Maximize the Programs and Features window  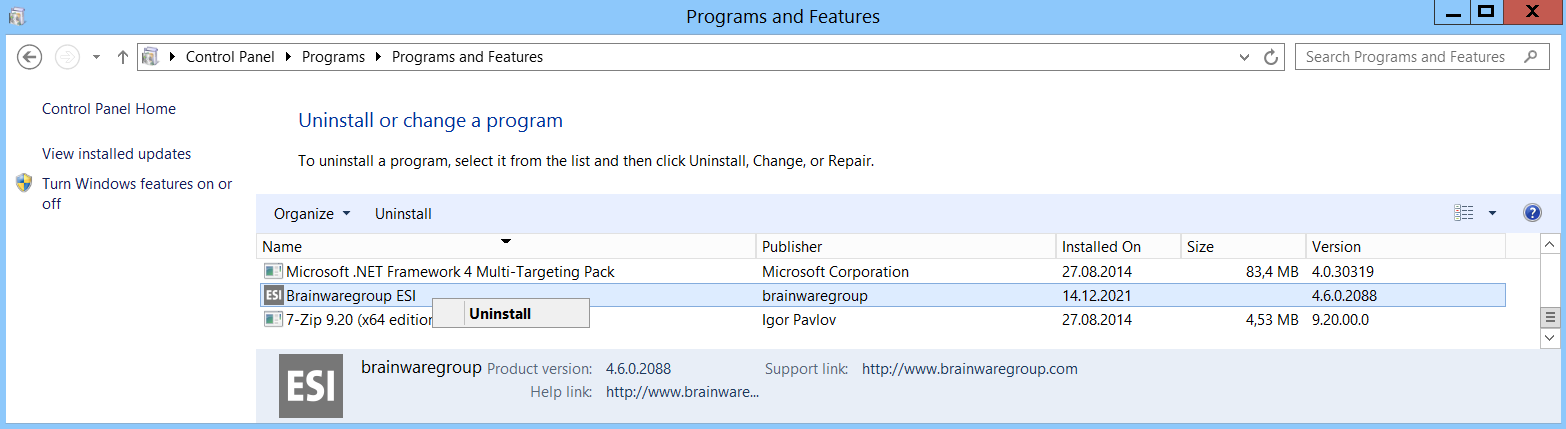click(x=1486, y=12)
